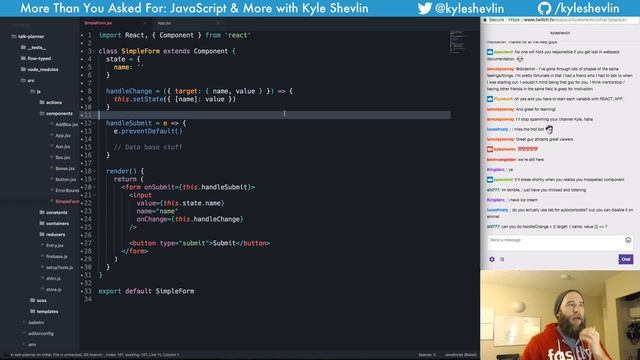The width and height of the screenshot is (640, 360).
Task: Click the code minimap preview
Action: click(458, 42)
